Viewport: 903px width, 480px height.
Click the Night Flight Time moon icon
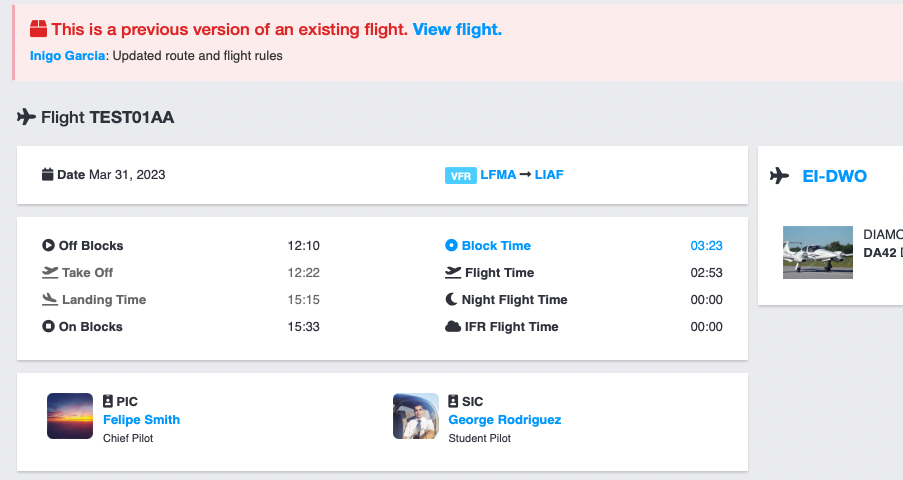click(x=452, y=299)
